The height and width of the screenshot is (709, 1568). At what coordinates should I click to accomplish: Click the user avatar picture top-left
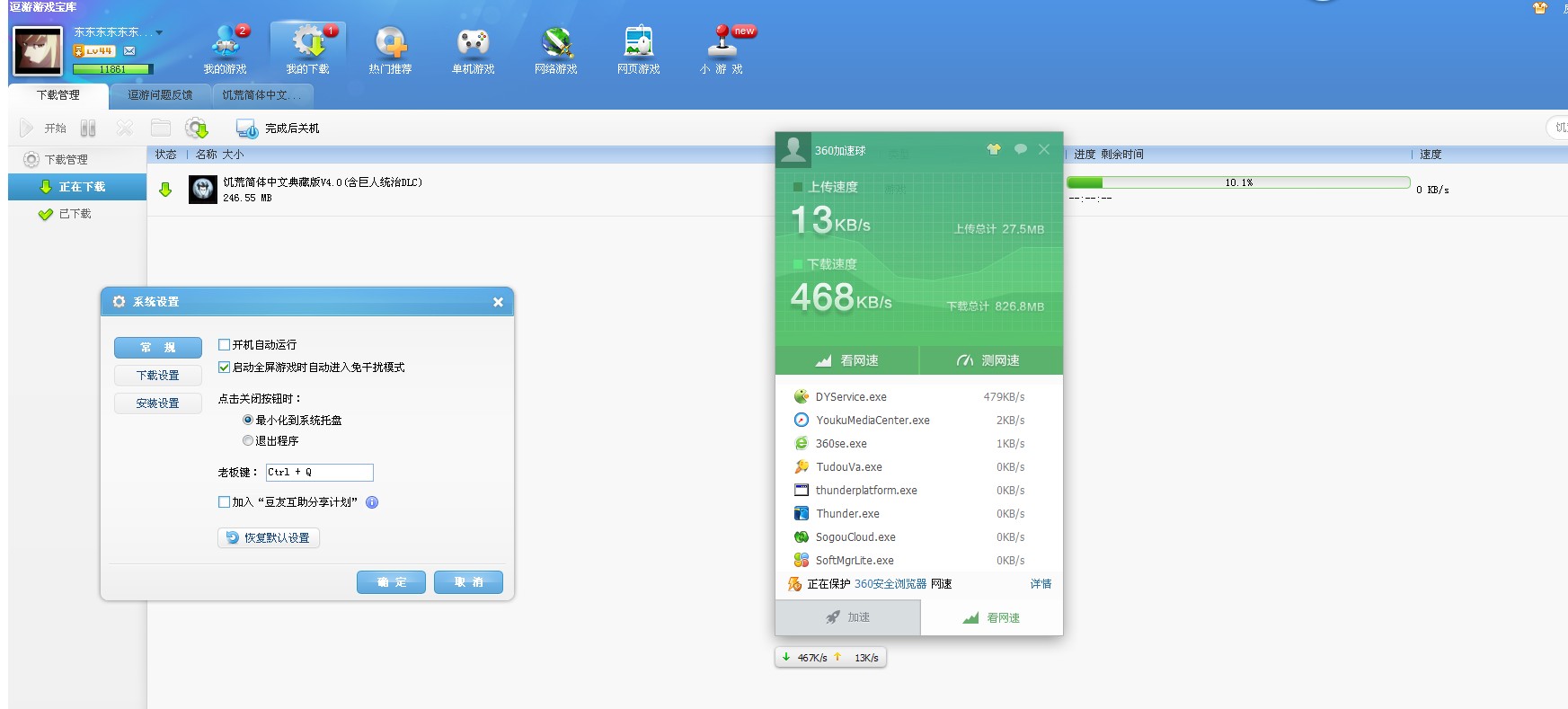[39, 51]
